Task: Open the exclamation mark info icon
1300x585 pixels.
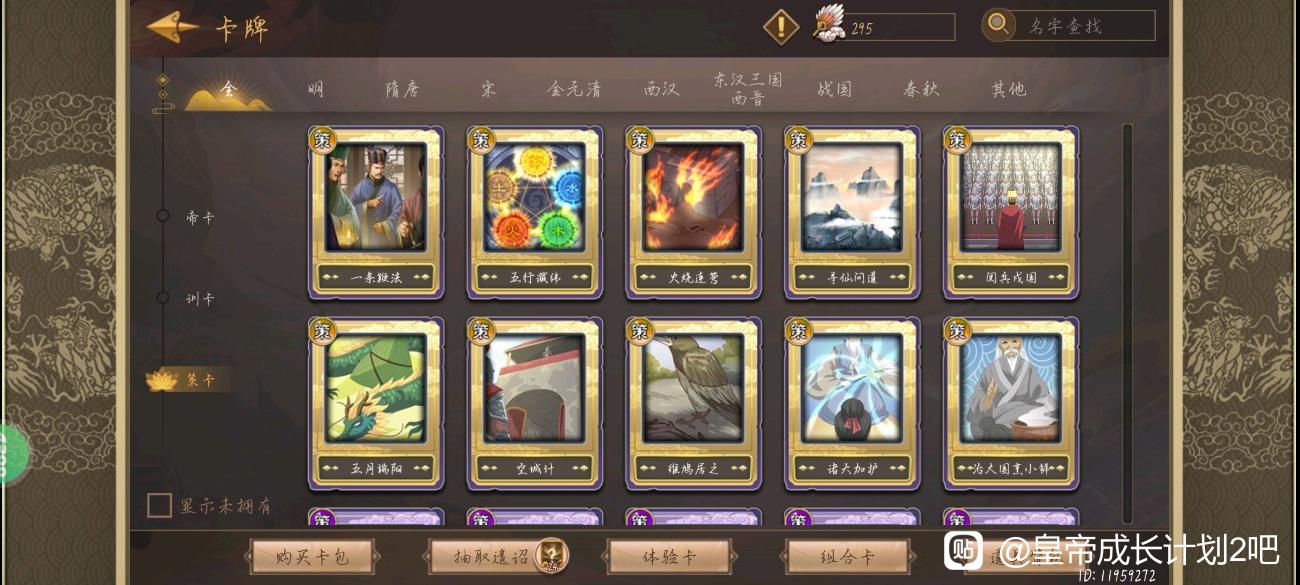Action: pyautogui.click(x=781, y=27)
